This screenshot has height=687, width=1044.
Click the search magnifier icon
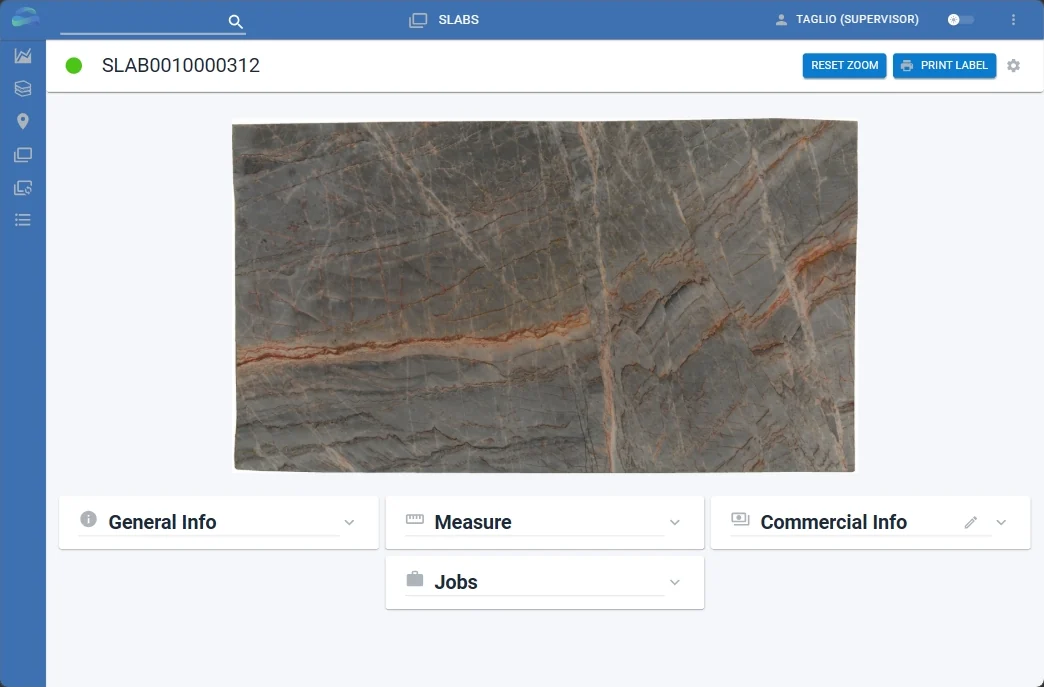click(235, 21)
